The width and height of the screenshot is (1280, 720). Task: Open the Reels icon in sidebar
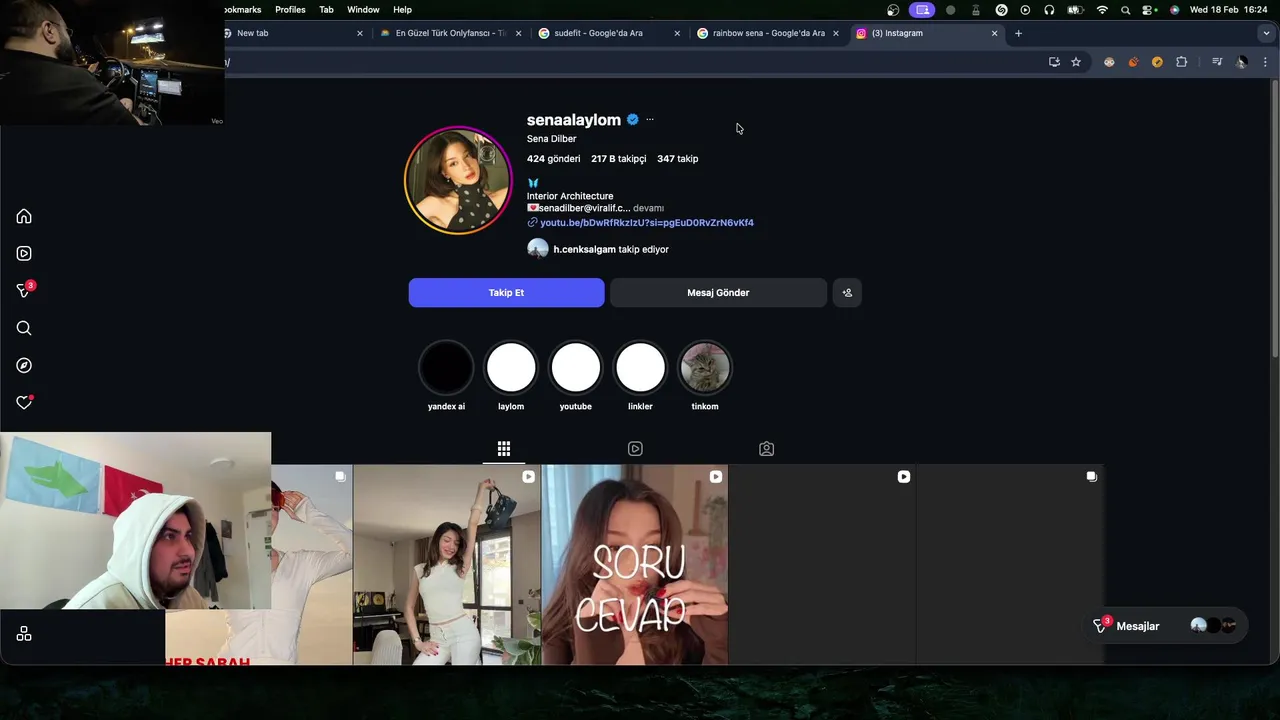pyautogui.click(x=24, y=254)
